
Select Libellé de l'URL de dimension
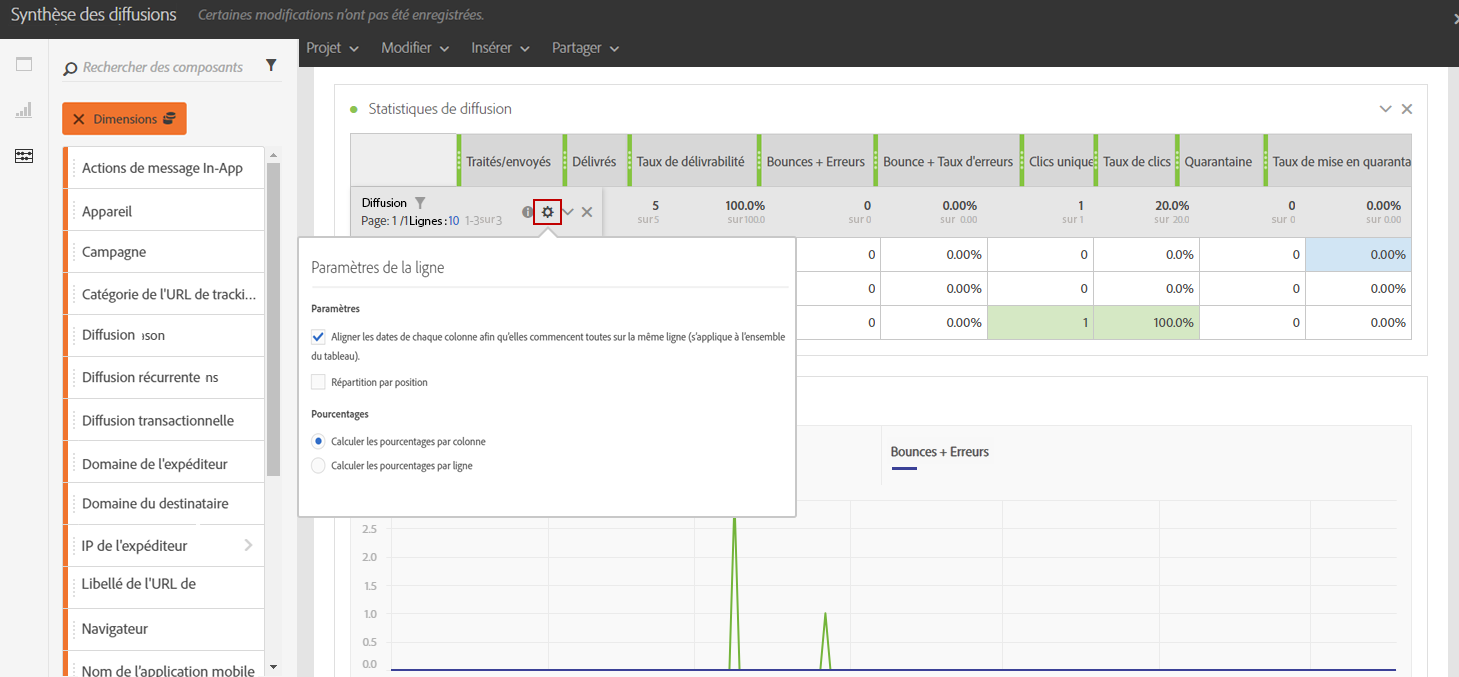coord(163,586)
